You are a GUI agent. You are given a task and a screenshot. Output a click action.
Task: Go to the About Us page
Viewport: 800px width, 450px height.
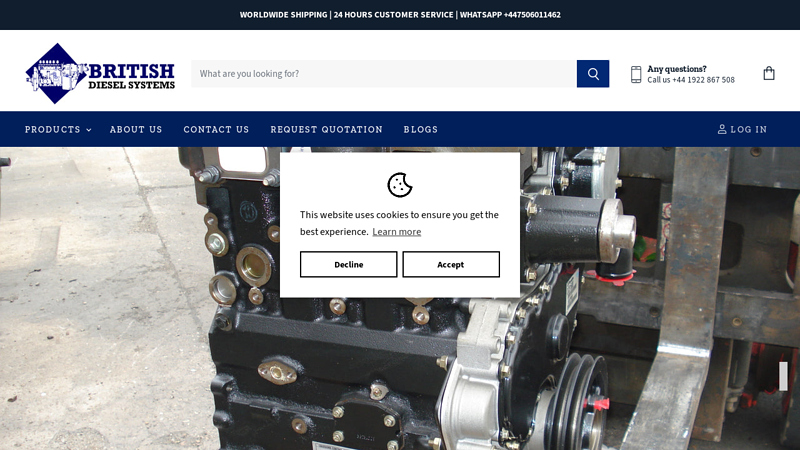tap(136, 130)
